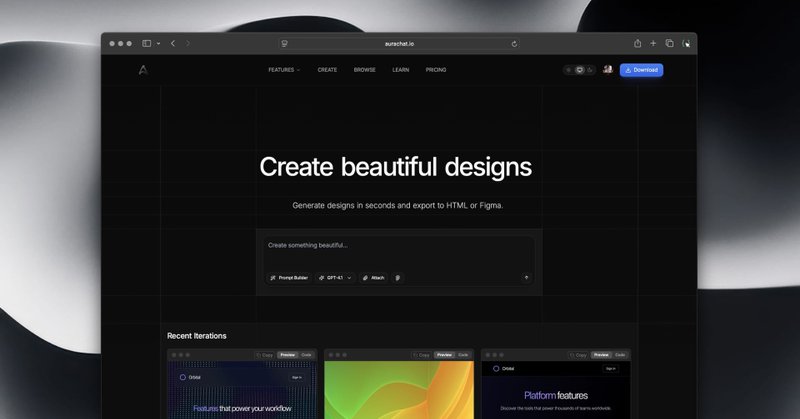Open a new tab with the plus icon
The image size is (800, 419).
(653, 43)
